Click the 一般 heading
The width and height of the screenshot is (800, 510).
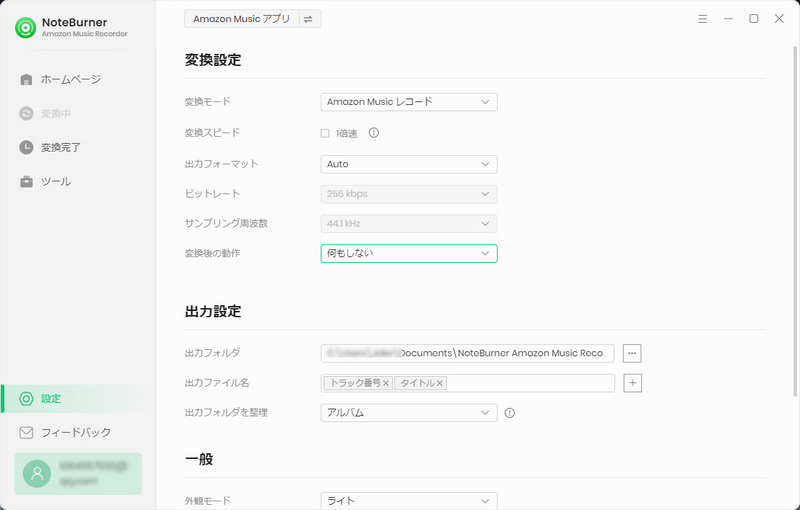(199, 459)
